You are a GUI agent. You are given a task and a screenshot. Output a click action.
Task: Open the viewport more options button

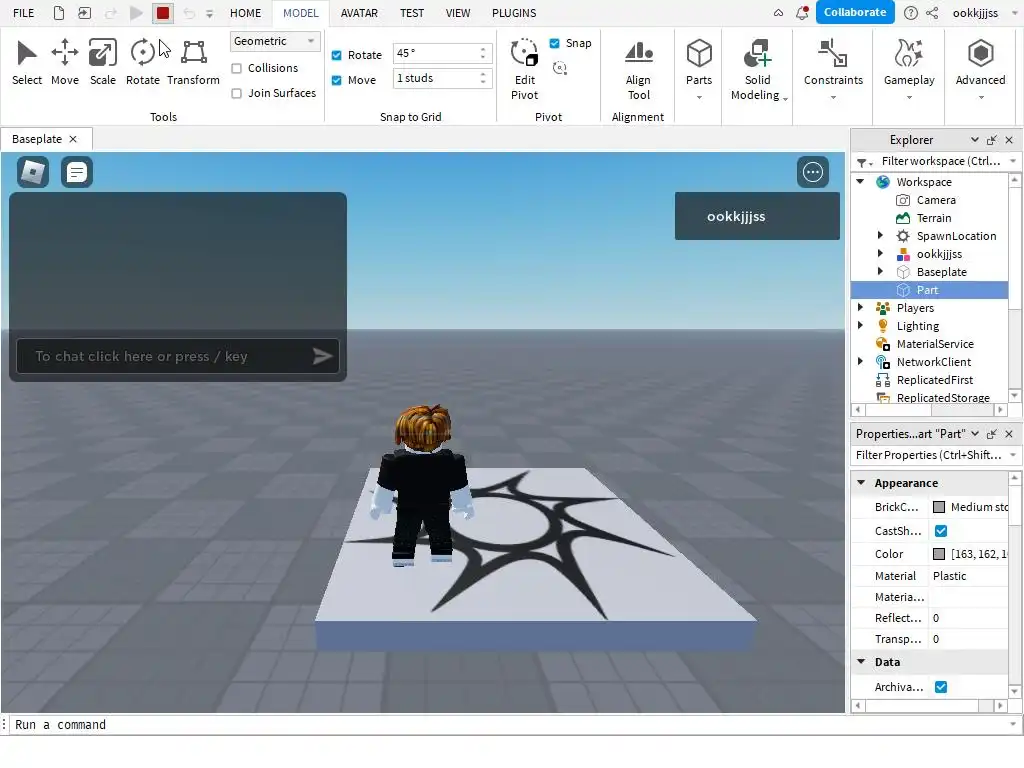(812, 172)
